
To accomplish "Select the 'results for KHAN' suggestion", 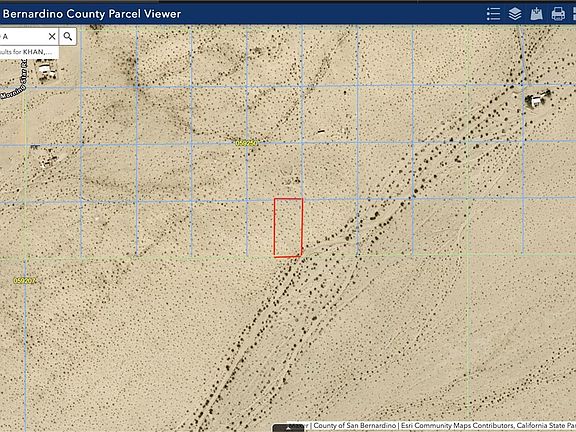I will pyautogui.click(x=29, y=52).
